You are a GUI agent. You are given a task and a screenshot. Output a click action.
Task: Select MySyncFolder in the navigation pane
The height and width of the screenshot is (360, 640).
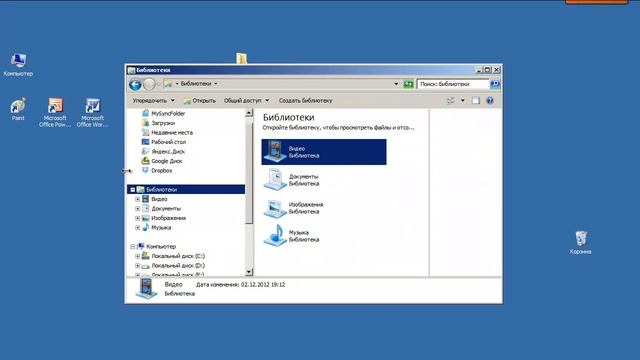coord(168,113)
